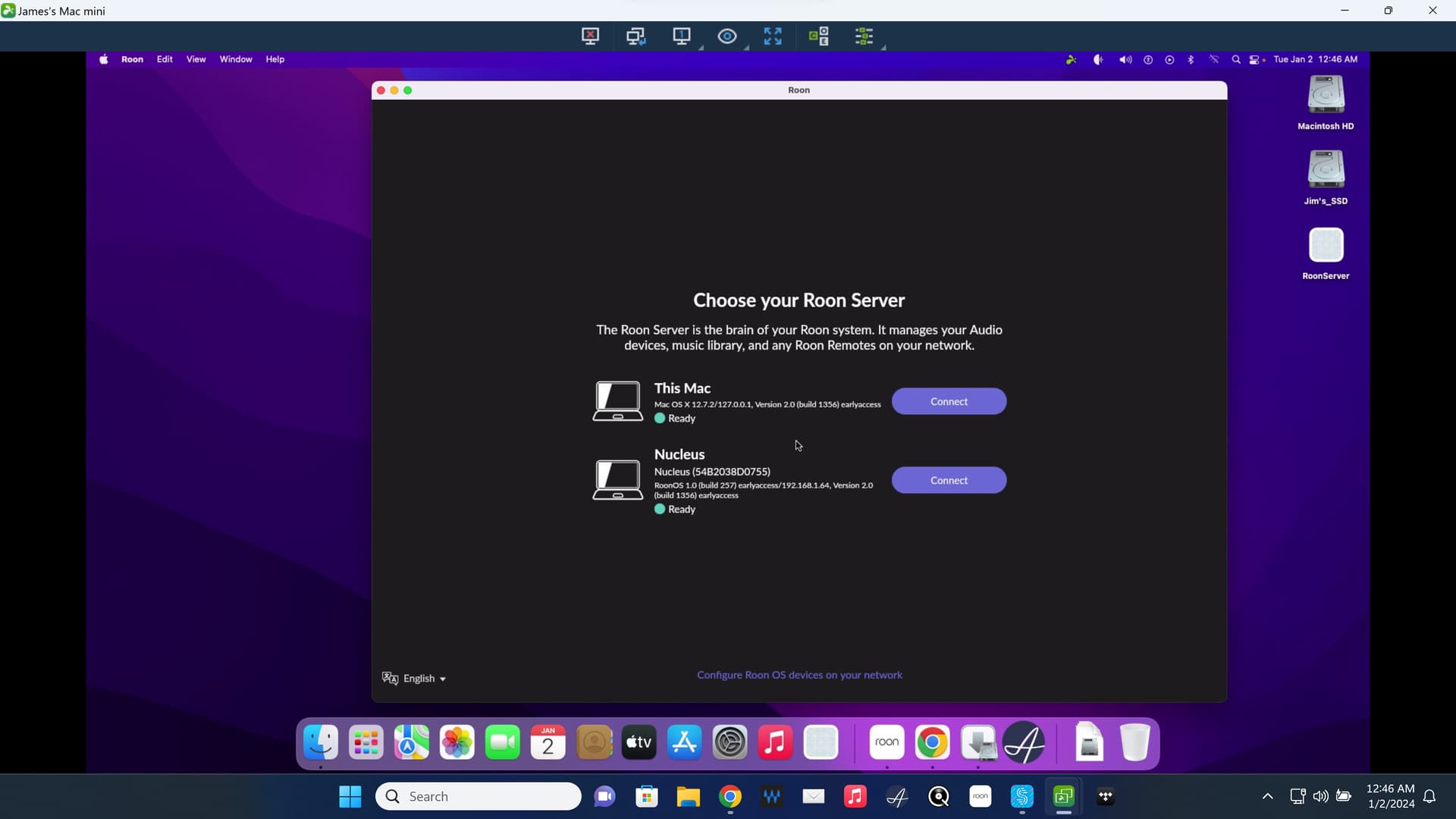
Task: Open File Explorer on the Windows taskbar
Action: [x=688, y=796]
